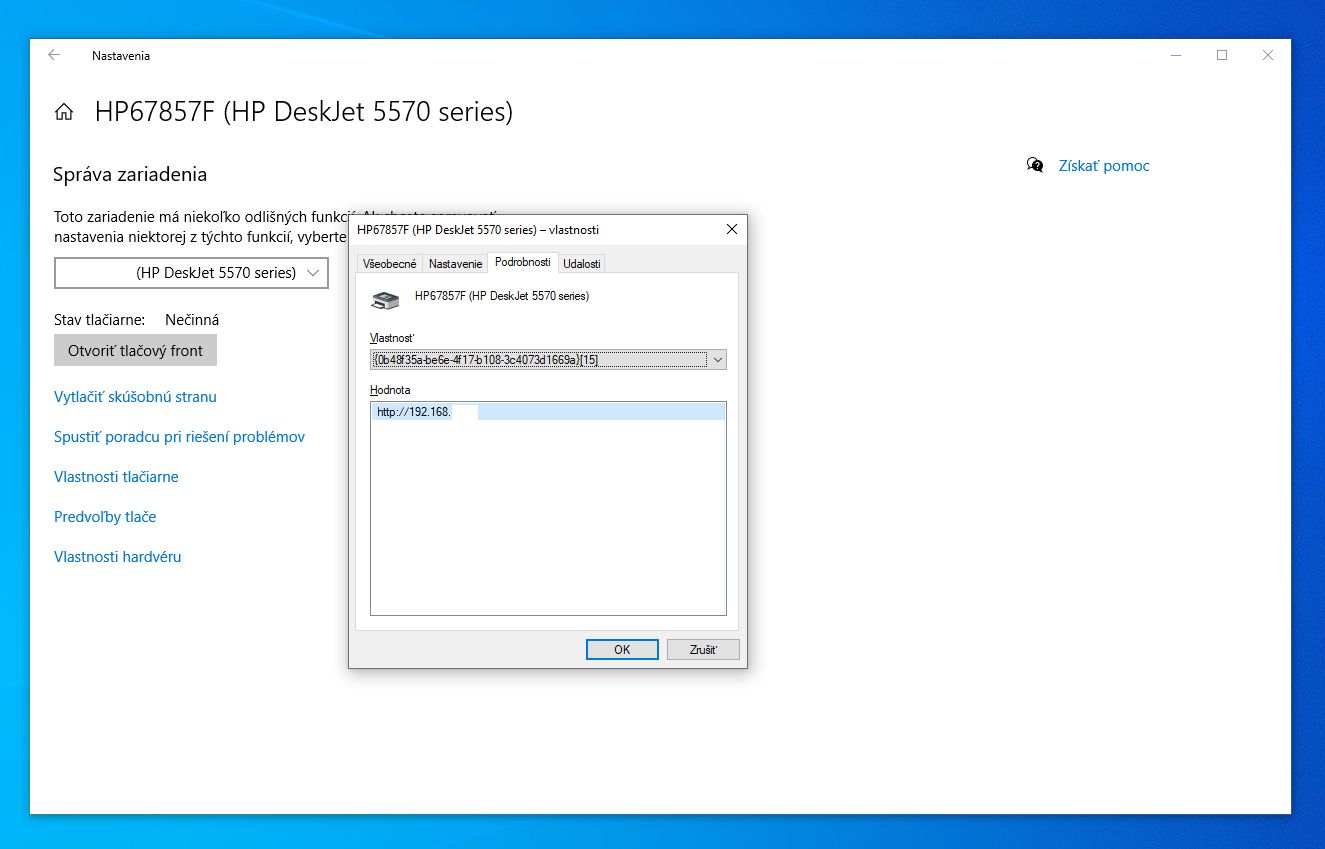Maximize the Nastavenia window
Viewport: 1325px width, 849px height.
coord(1222,56)
